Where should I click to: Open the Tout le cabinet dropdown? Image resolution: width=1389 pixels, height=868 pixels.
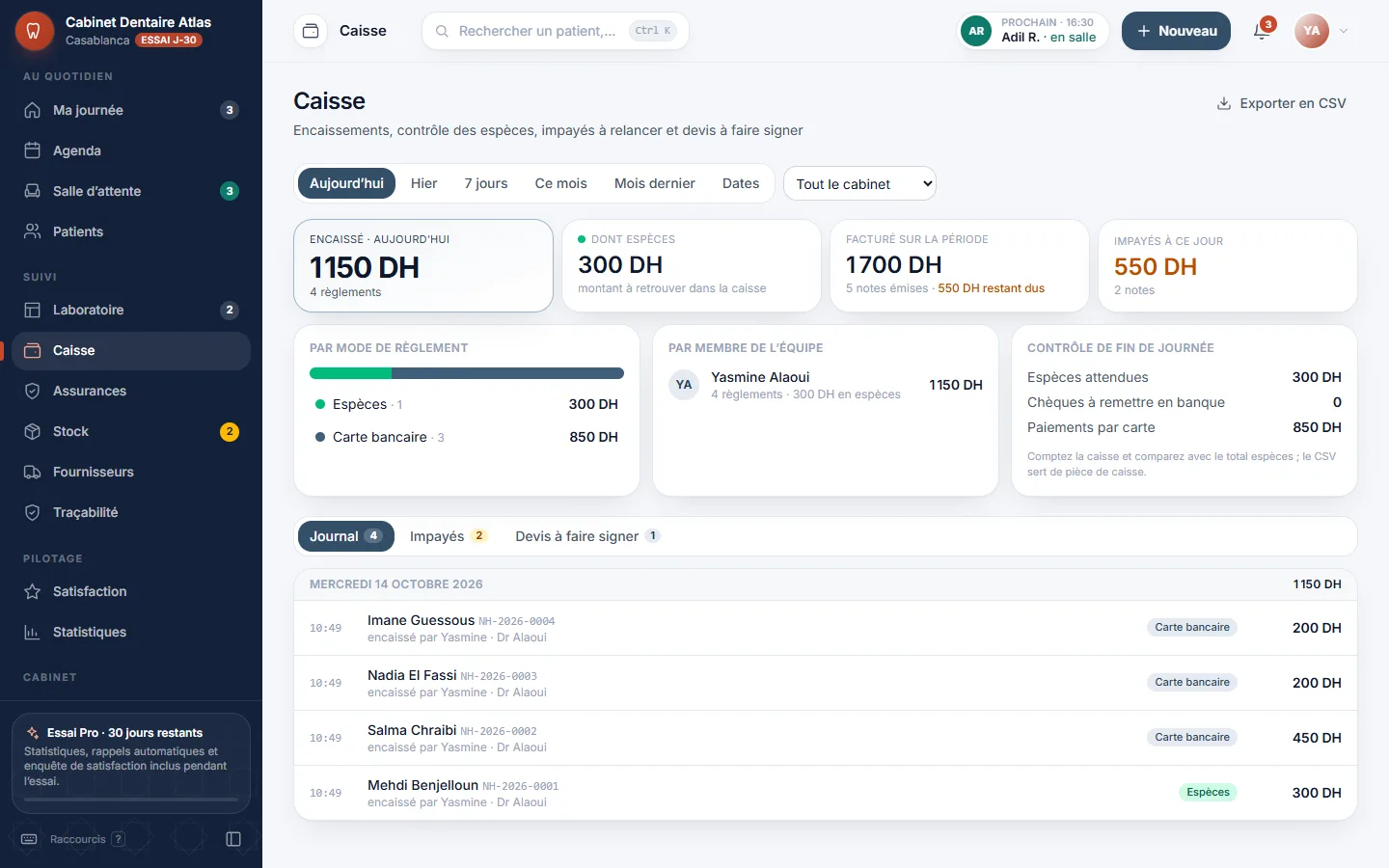[x=859, y=183]
